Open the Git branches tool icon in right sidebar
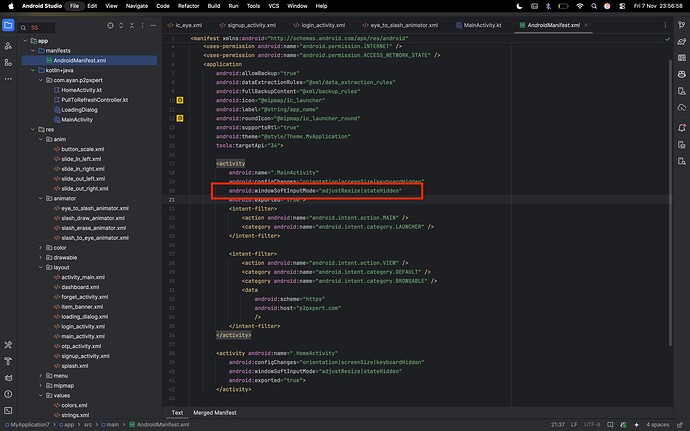Viewport: 690px width, 431px height. (x=682, y=25)
